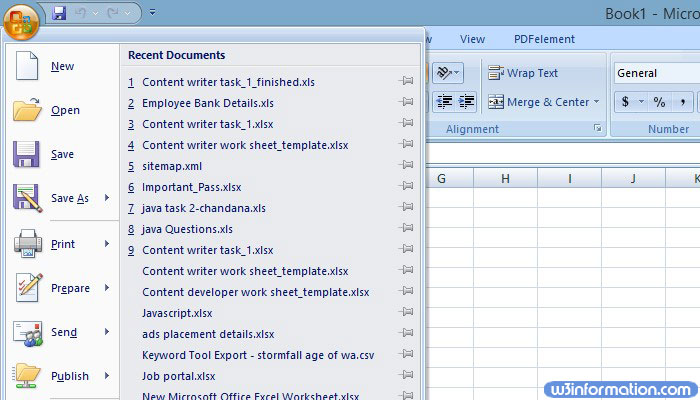The image size is (700, 400).
Task: Pin java task 2-chandana.xls
Action: pos(406,207)
